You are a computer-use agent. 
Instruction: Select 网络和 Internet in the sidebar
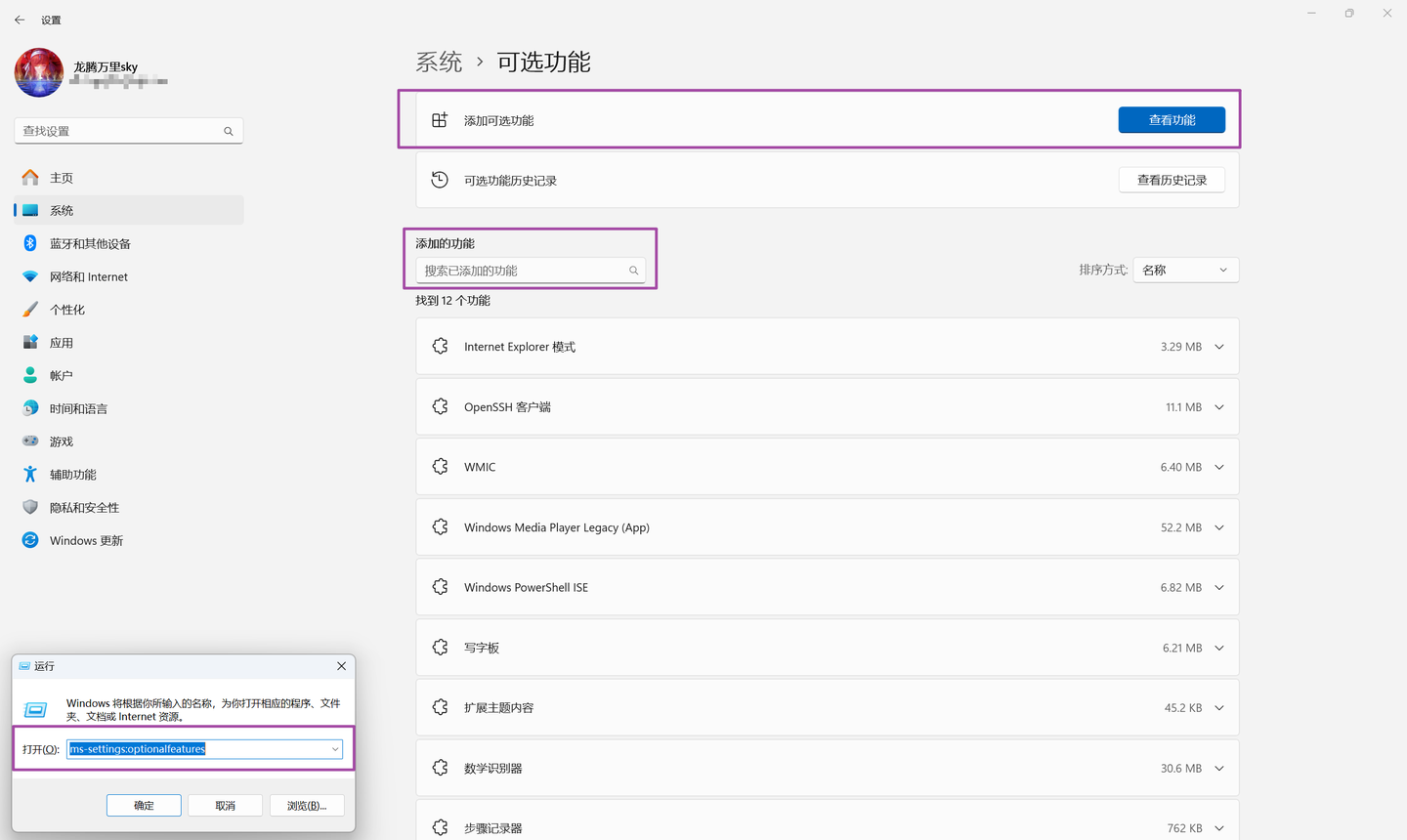point(88,276)
